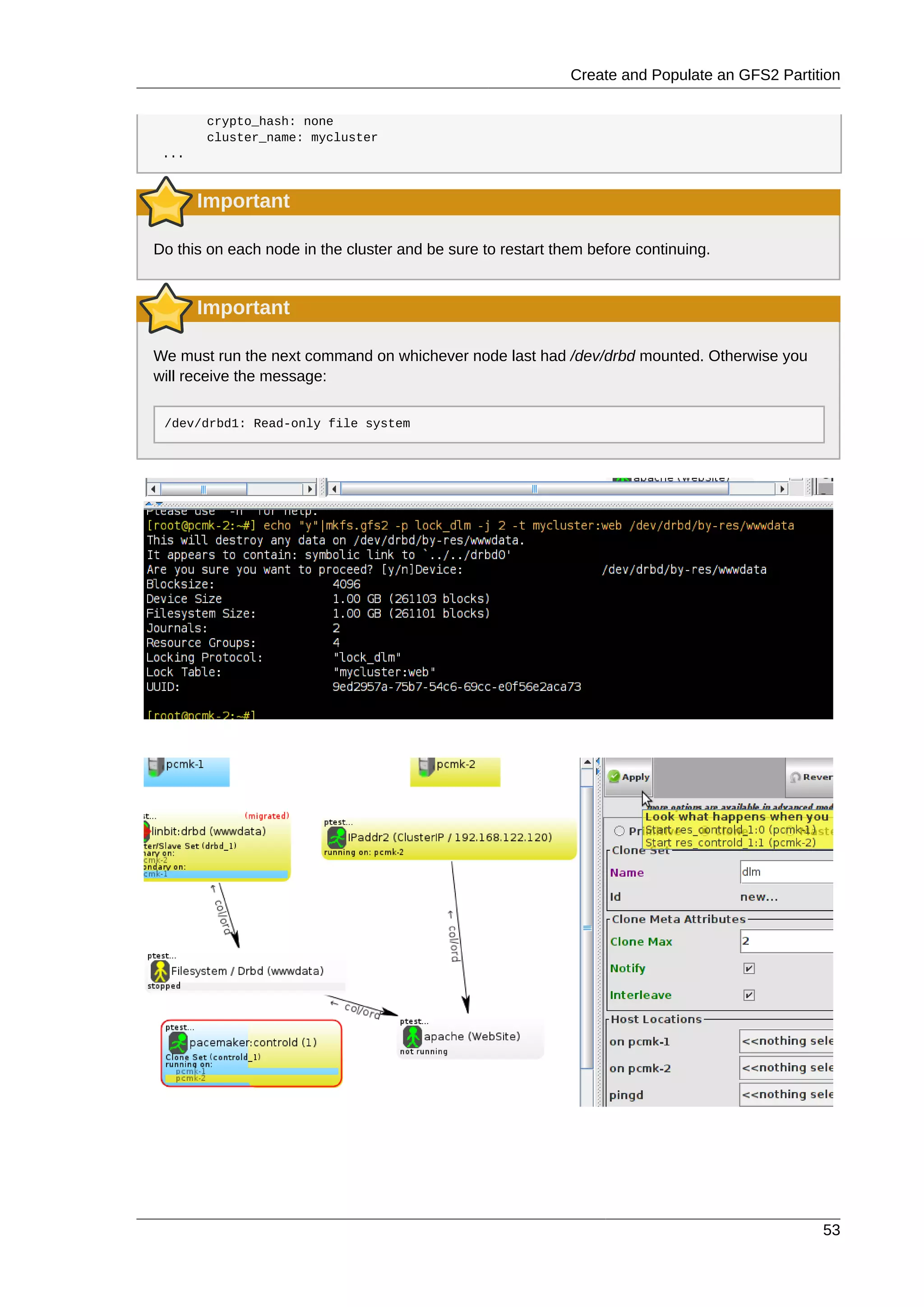Click the UUID value in the terminal

point(457,687)
